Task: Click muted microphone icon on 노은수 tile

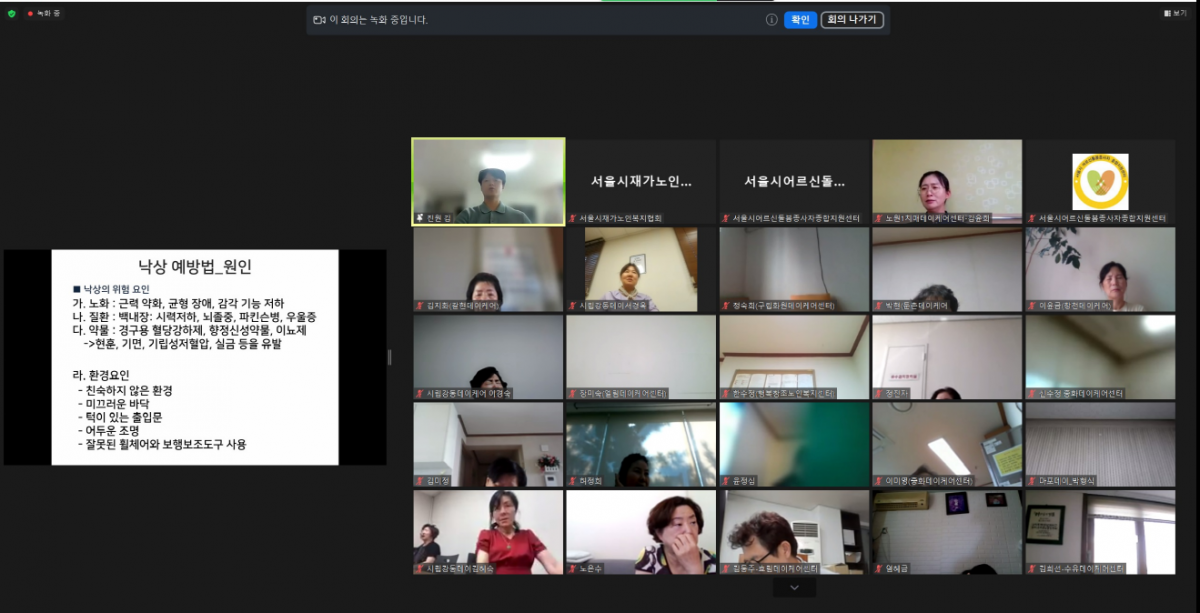Action: point(573,568)
